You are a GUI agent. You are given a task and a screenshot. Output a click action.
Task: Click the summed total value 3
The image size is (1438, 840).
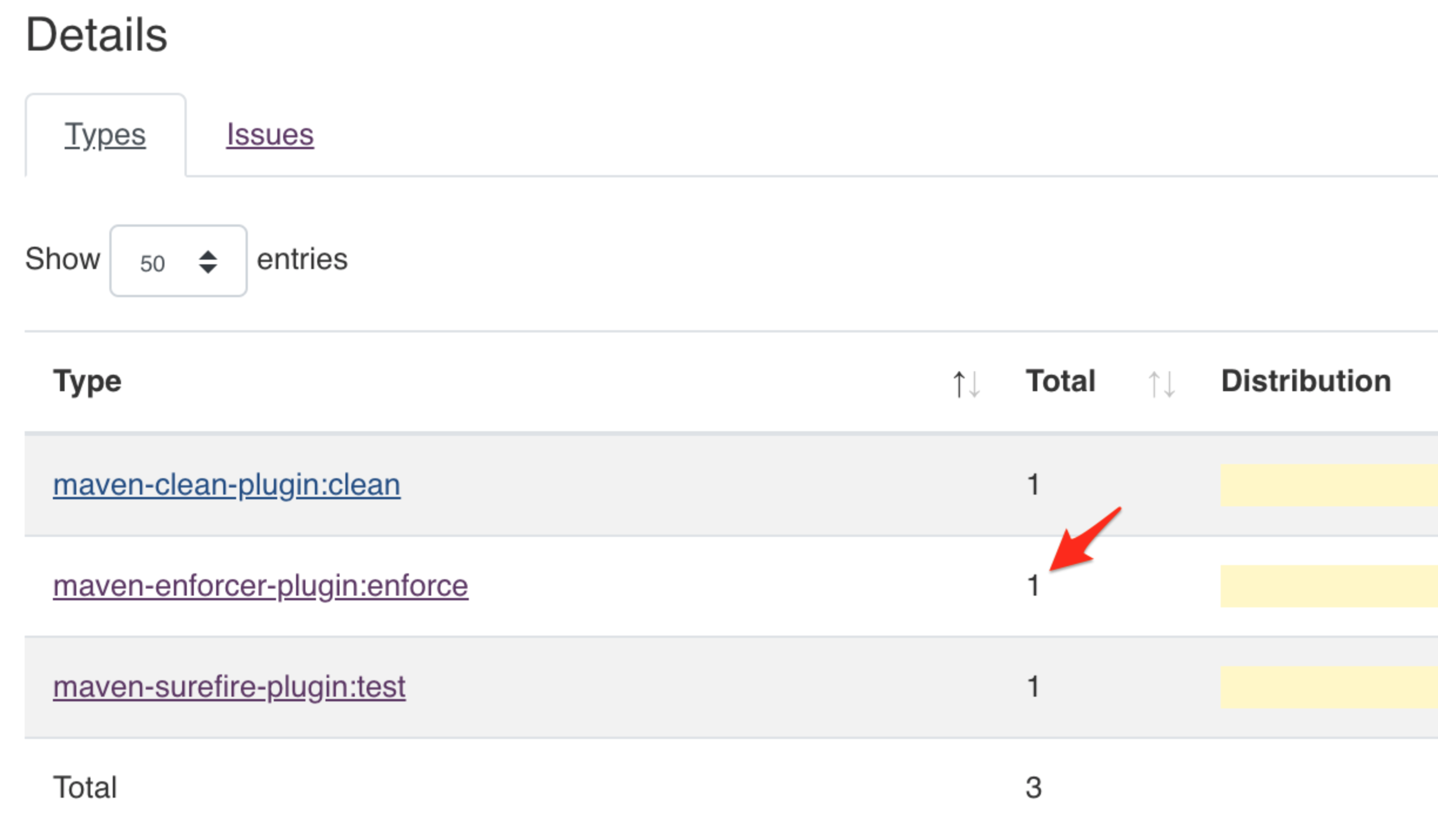[x=1033, y=788]
